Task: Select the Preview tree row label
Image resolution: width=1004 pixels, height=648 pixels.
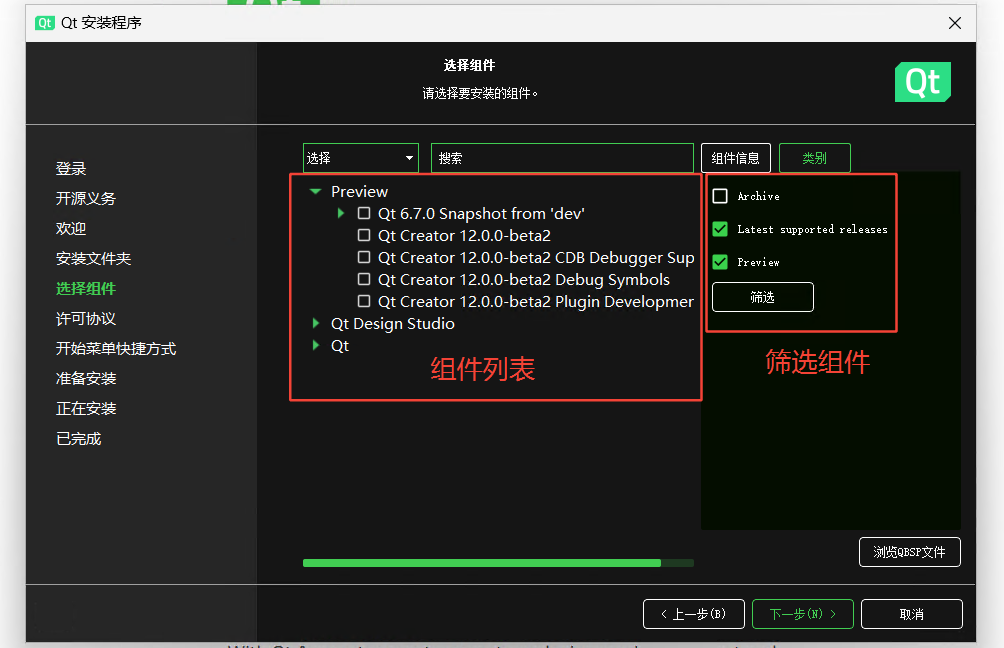Action: [x=359, y=191]
